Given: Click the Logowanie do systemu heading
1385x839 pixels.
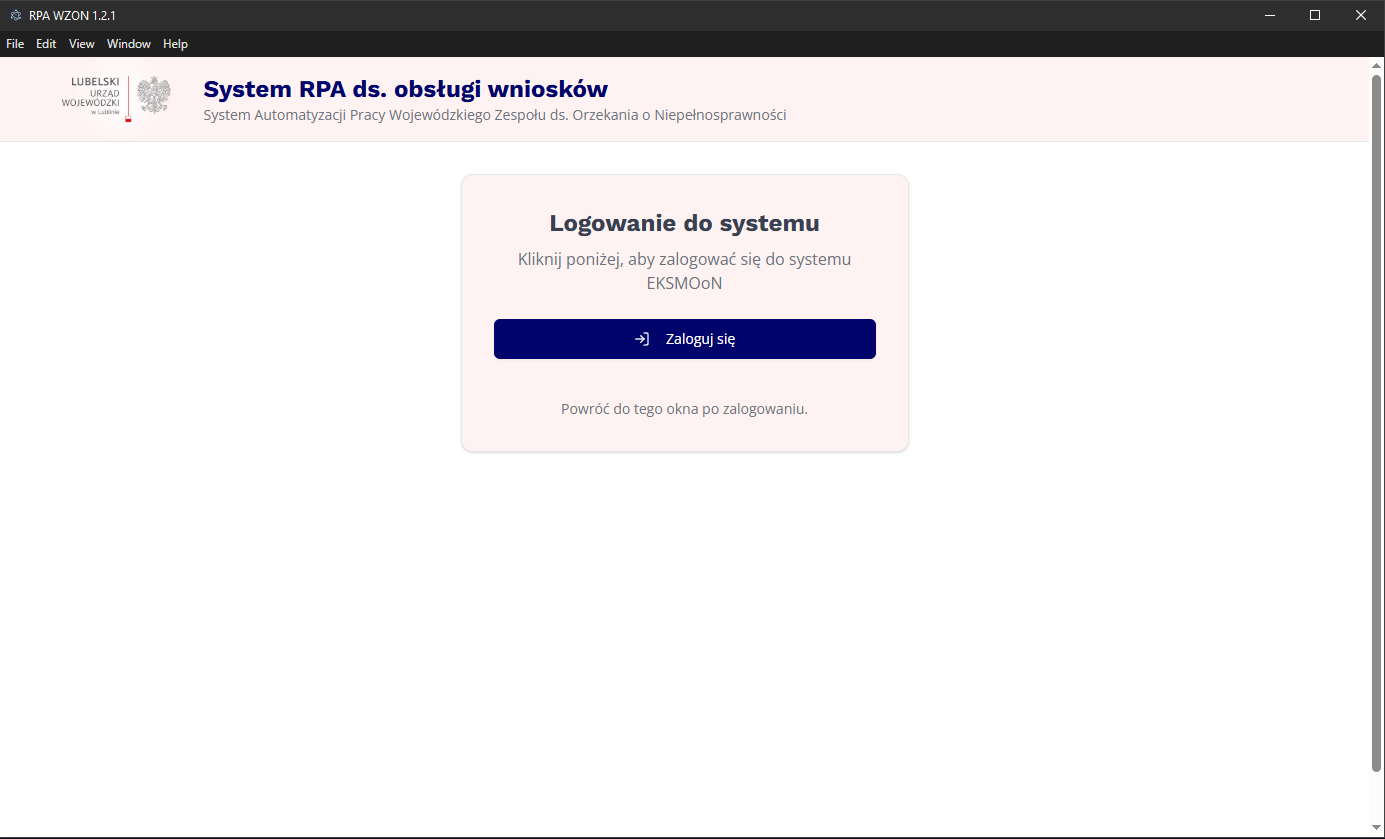Looking at the screenshot, I should [684, 222].
